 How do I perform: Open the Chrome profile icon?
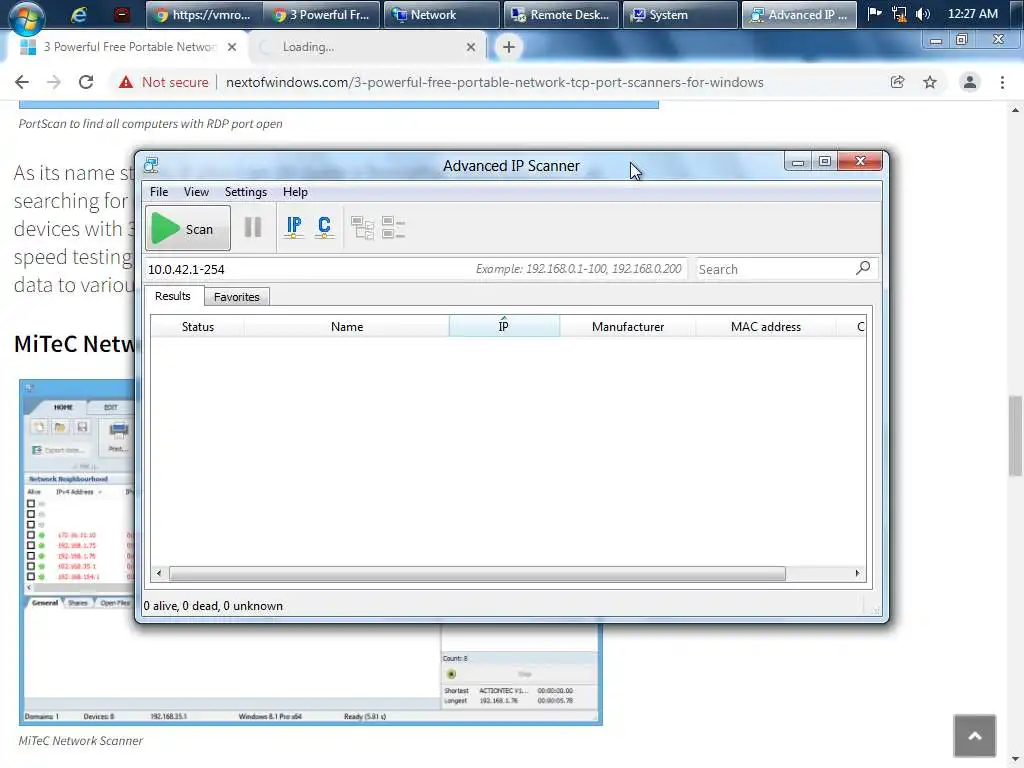(x=970, y=82)
